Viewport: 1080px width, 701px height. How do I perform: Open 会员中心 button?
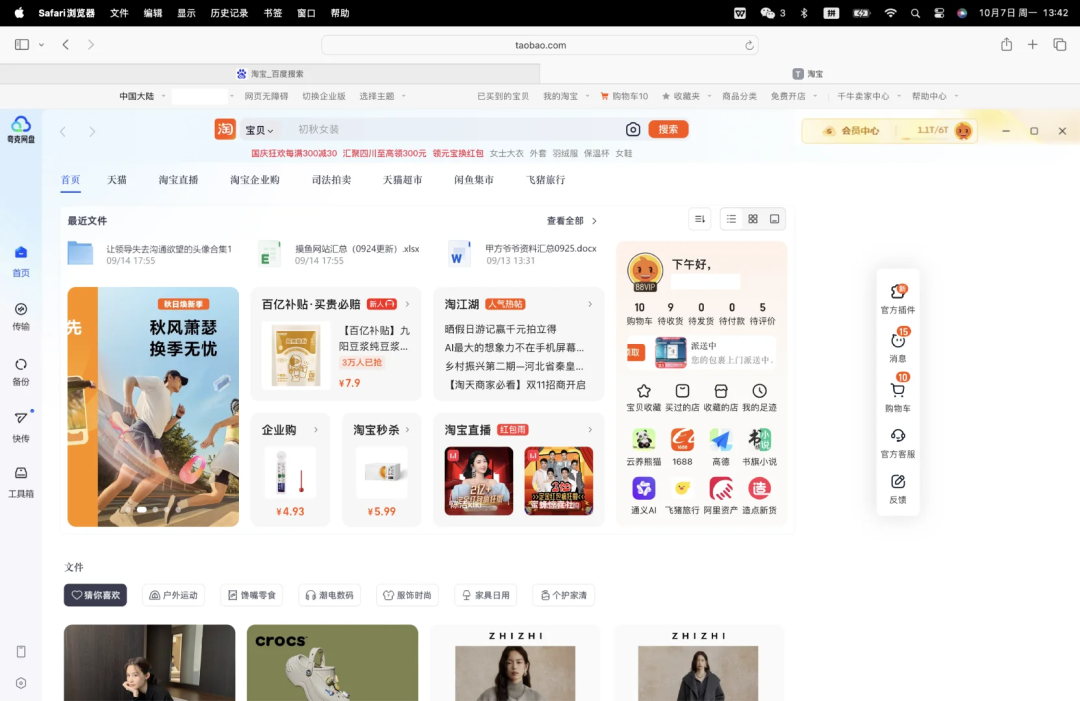pos(852,131)
